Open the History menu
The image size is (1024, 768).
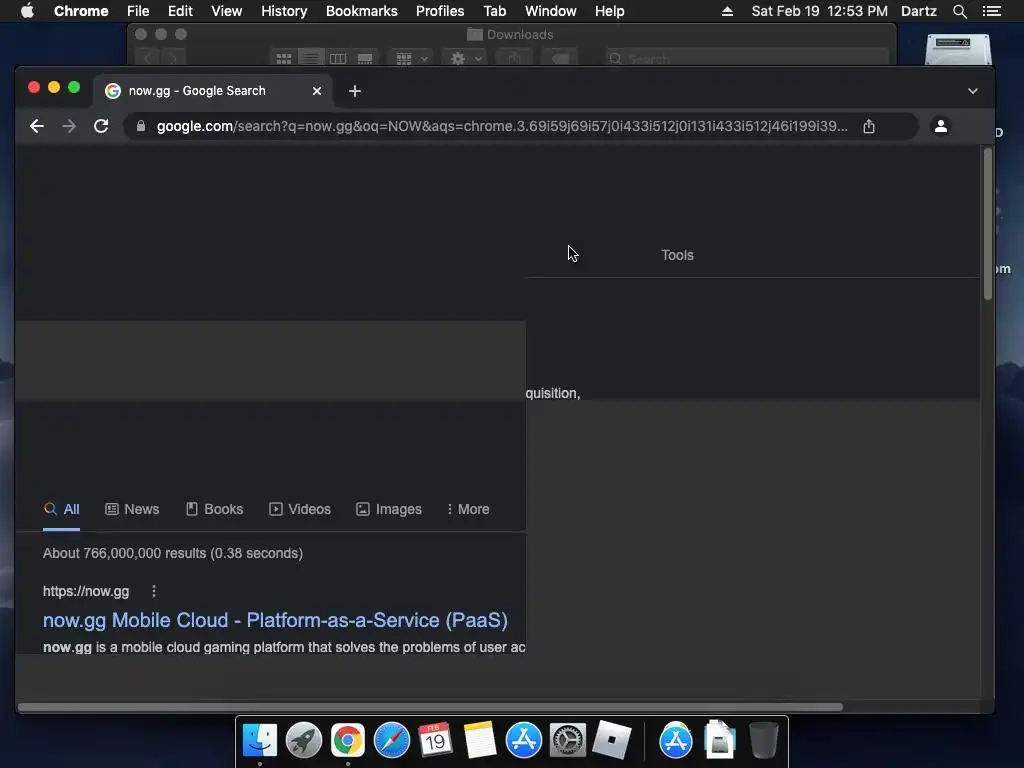pyautogui.click(x=284, y=11)
